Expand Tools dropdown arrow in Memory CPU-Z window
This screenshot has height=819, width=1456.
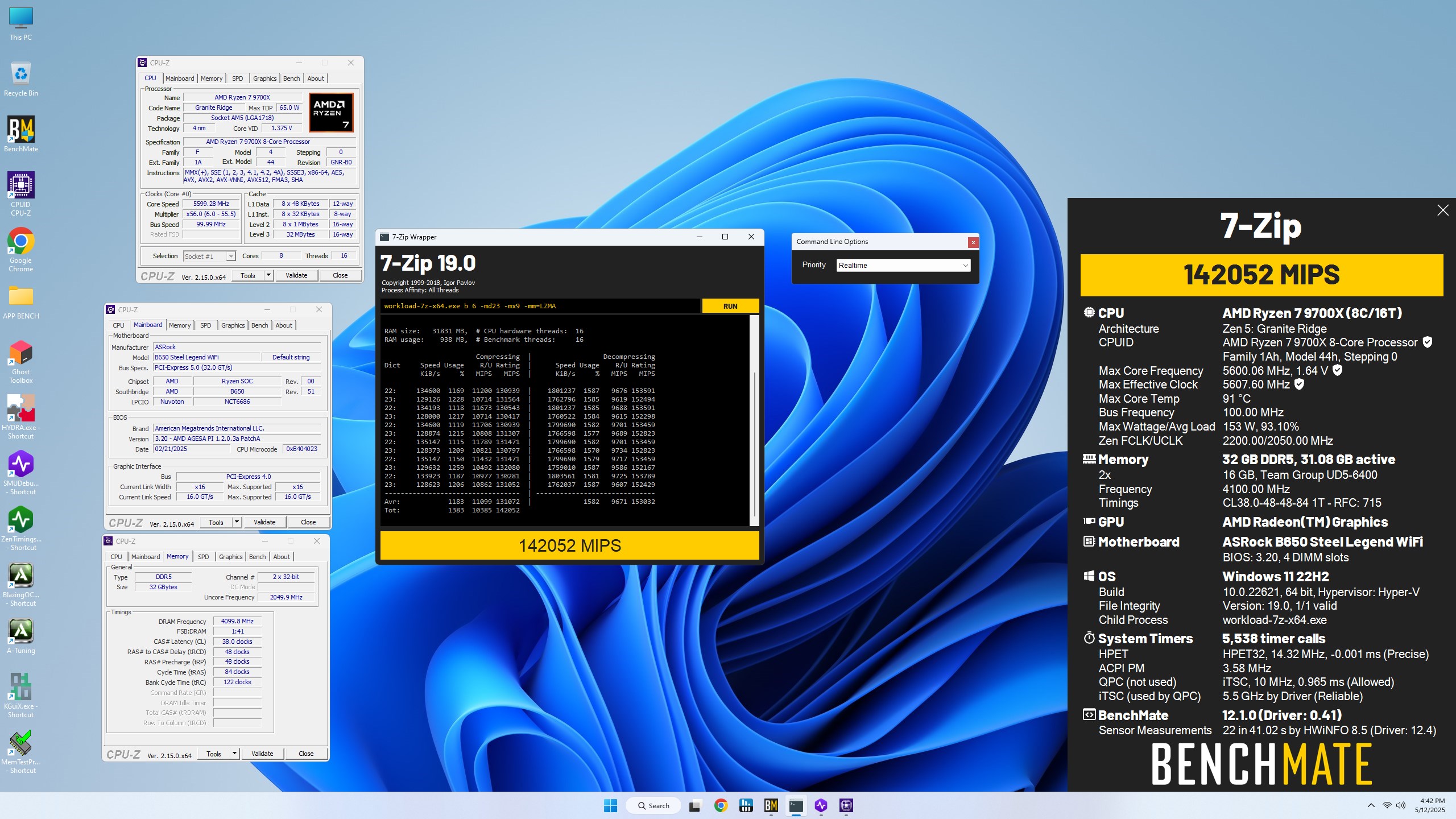[234, 754]
